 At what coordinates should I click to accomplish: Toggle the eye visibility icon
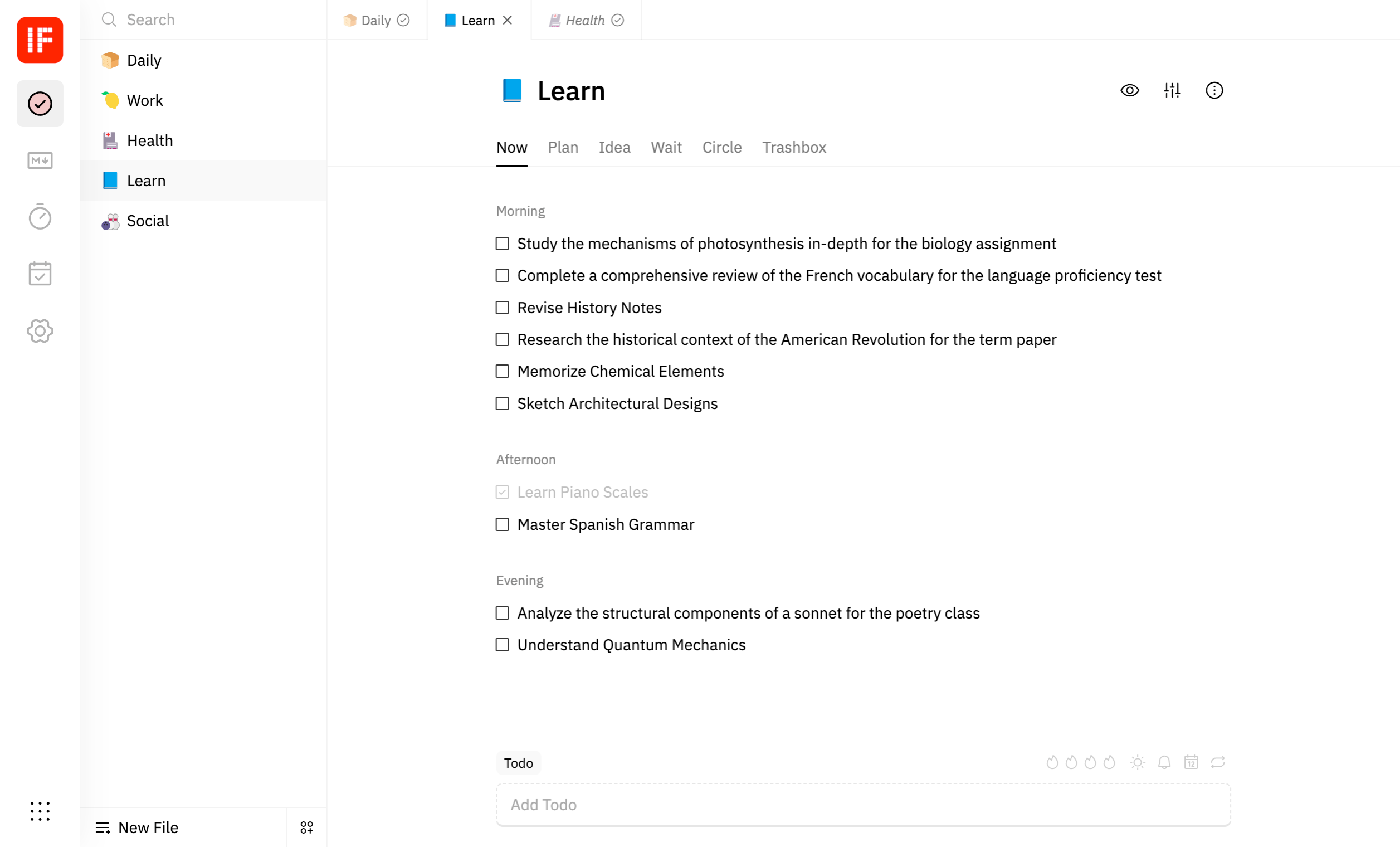(1129, 90)
